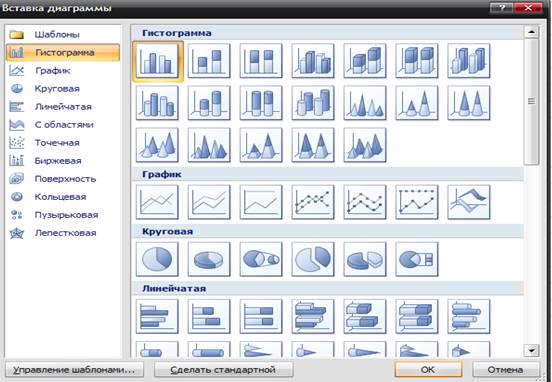Choose the 3-D stacked column chart

click(x=365, y=61)
